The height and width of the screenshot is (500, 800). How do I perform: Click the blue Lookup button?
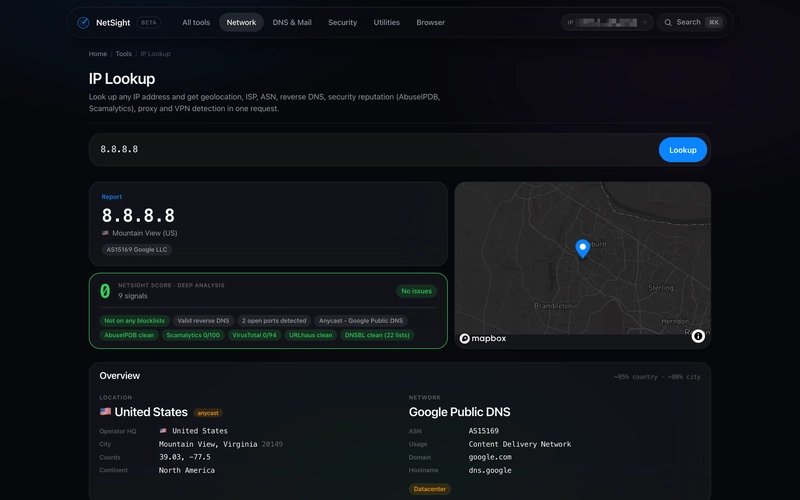click(683, 150)
